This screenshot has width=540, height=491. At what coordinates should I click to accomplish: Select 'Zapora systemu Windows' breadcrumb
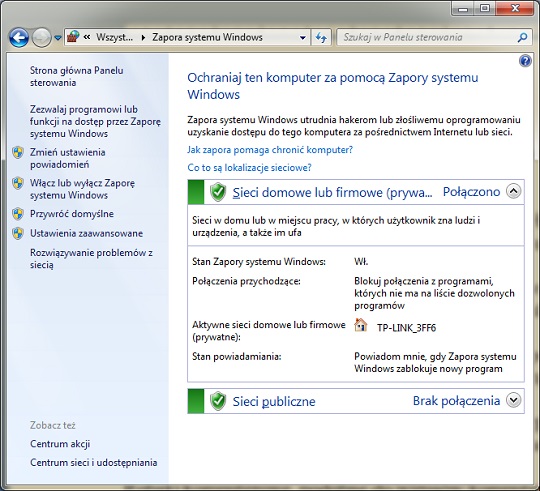click(207, 37)
